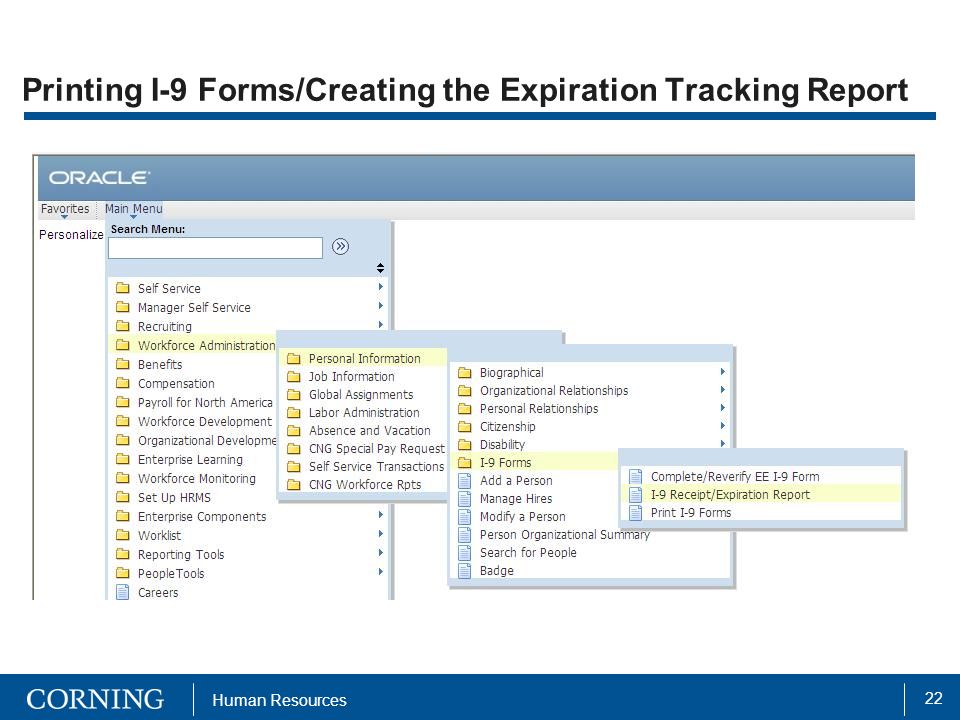Select CNG Special Pay Request entry
The image size is (960, 720).
point(377,448)
